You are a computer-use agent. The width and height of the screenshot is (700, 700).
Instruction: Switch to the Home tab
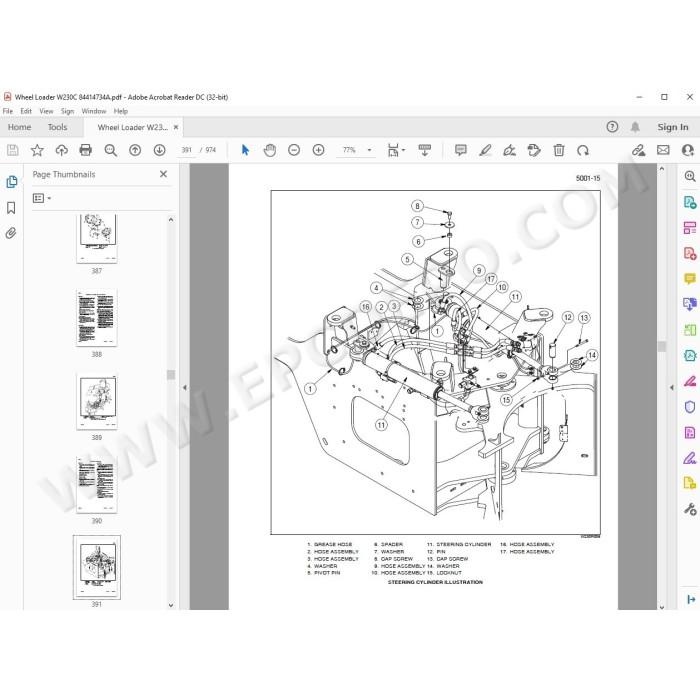(20, 127)
